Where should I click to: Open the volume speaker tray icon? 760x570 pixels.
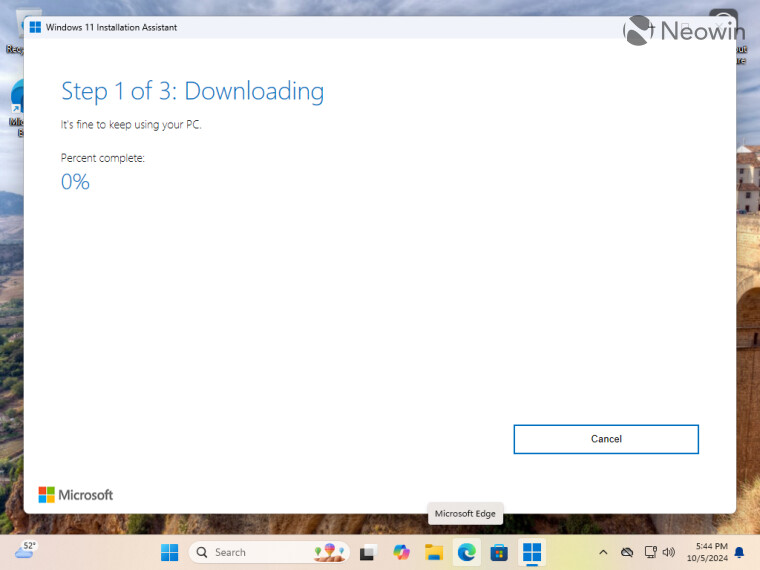pyautogui.click(x=668, y=552)
